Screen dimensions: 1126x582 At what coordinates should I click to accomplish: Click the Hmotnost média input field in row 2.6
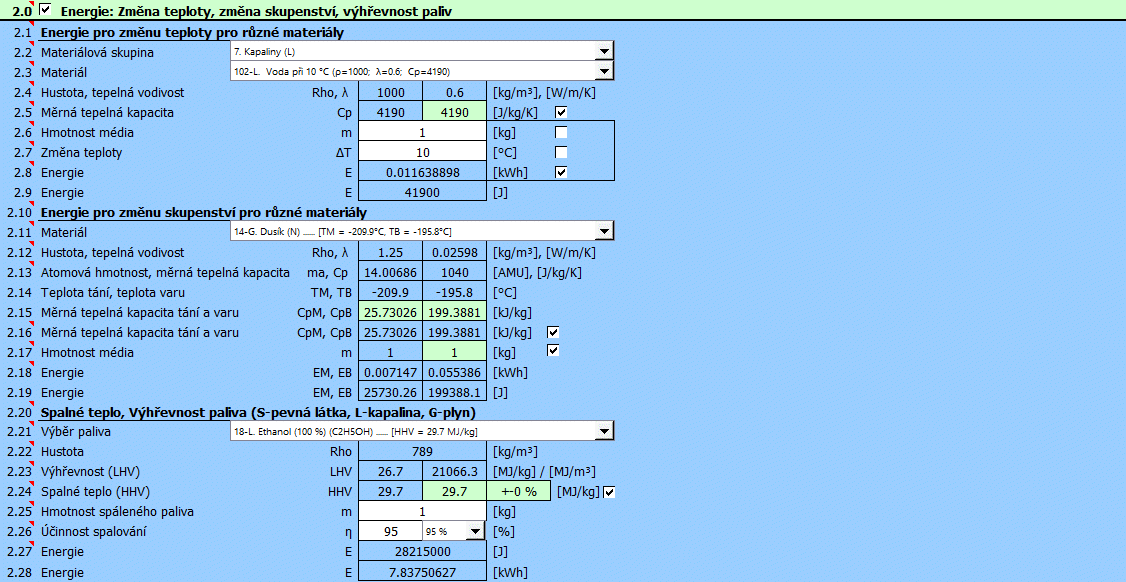422,133
